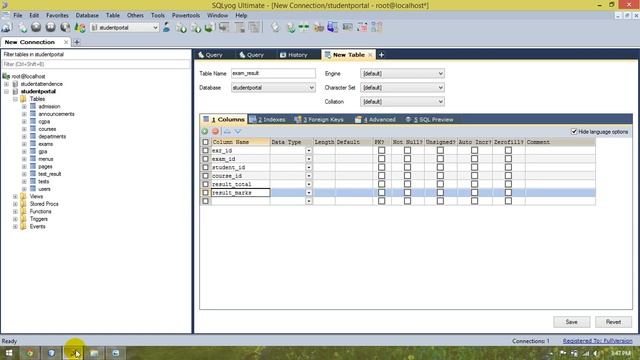This screenshot has height=360, width=640.
Task: Click the course_id column name cell
Action: (240, 176)
